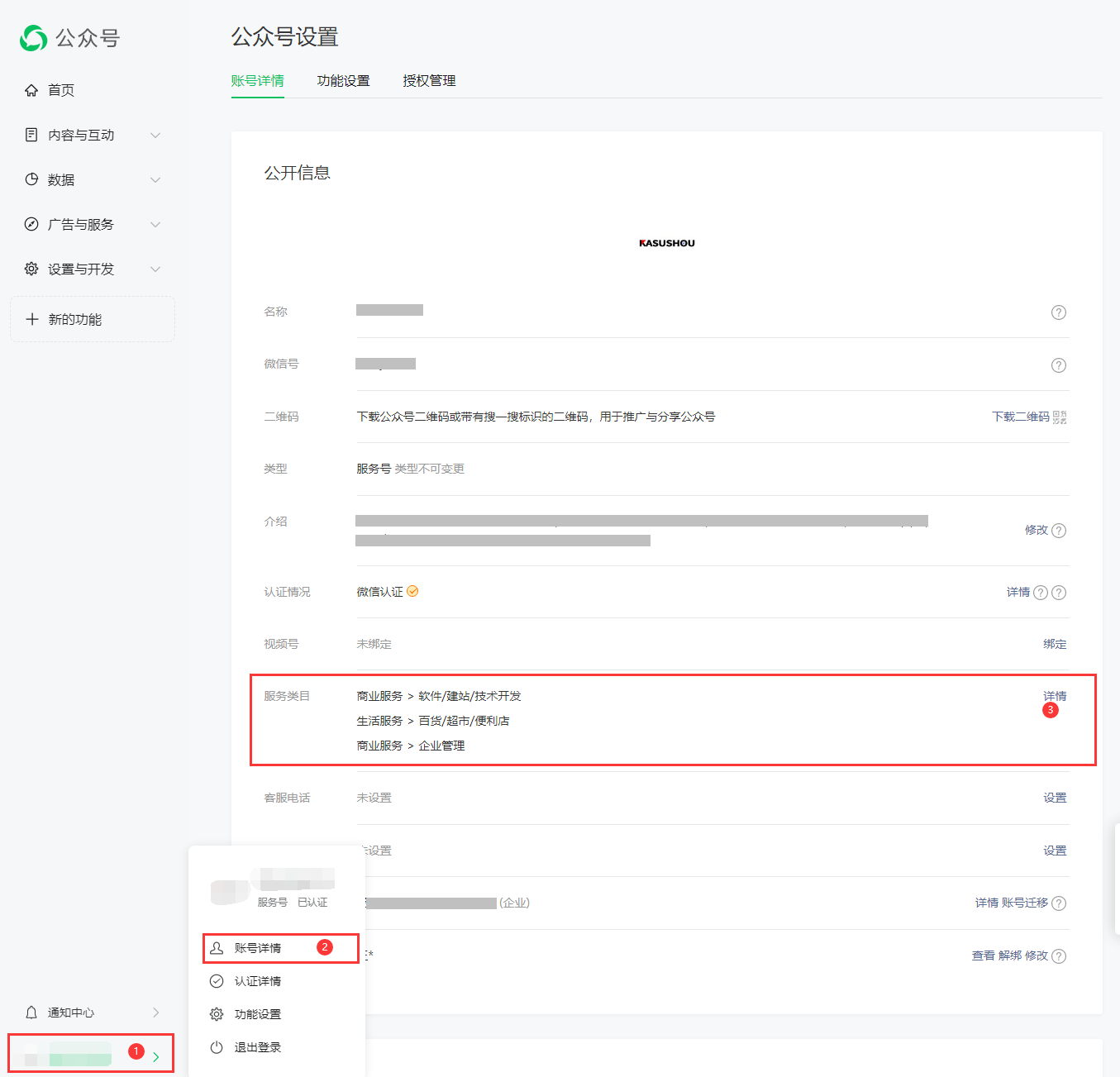Click 查看 link in bottom row

tap(984, 955)
